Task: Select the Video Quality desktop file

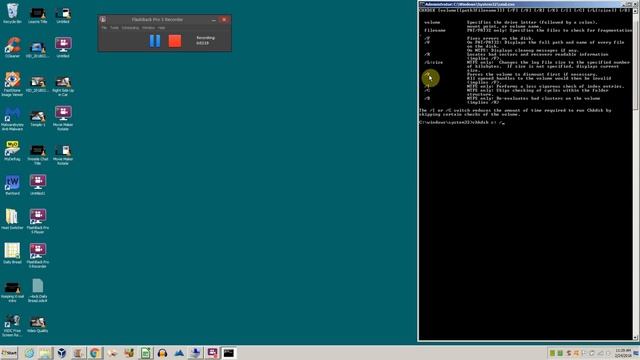Action: point(38,324)
